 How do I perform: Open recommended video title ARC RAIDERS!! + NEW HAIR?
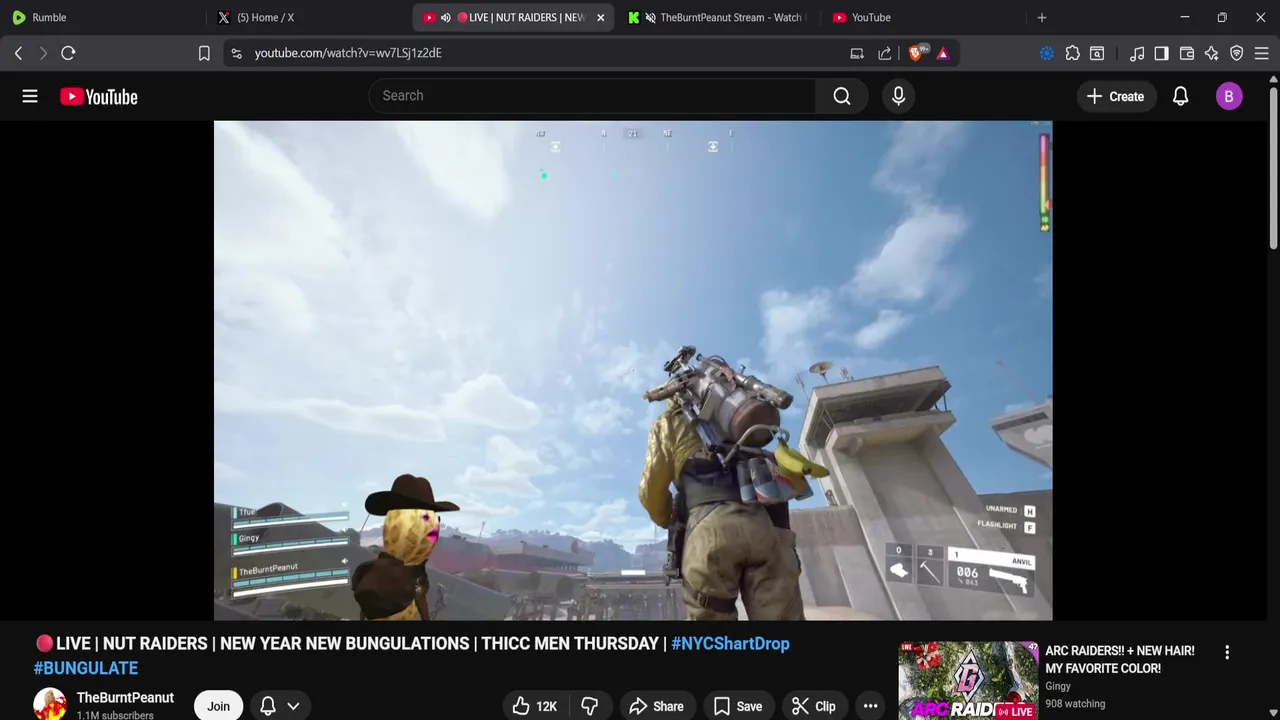(1120, 659)
